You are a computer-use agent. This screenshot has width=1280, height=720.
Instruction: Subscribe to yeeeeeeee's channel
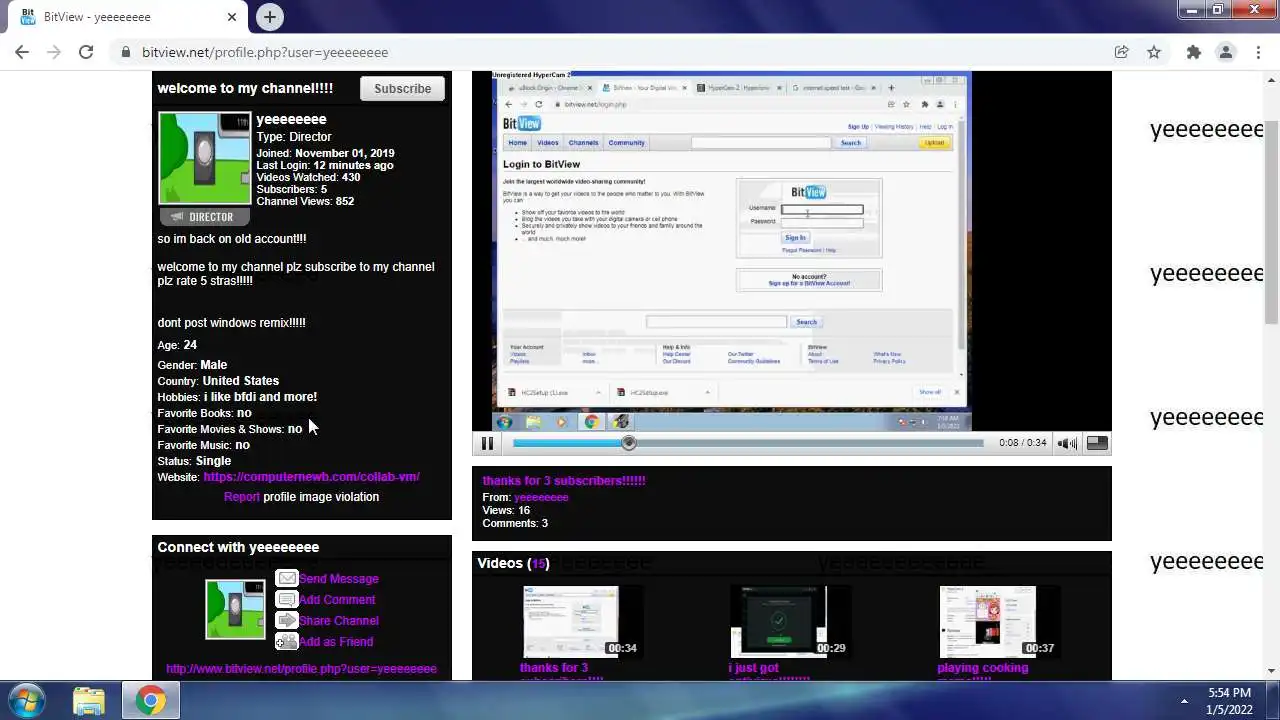pyautogui.click(x=402, y=88)
